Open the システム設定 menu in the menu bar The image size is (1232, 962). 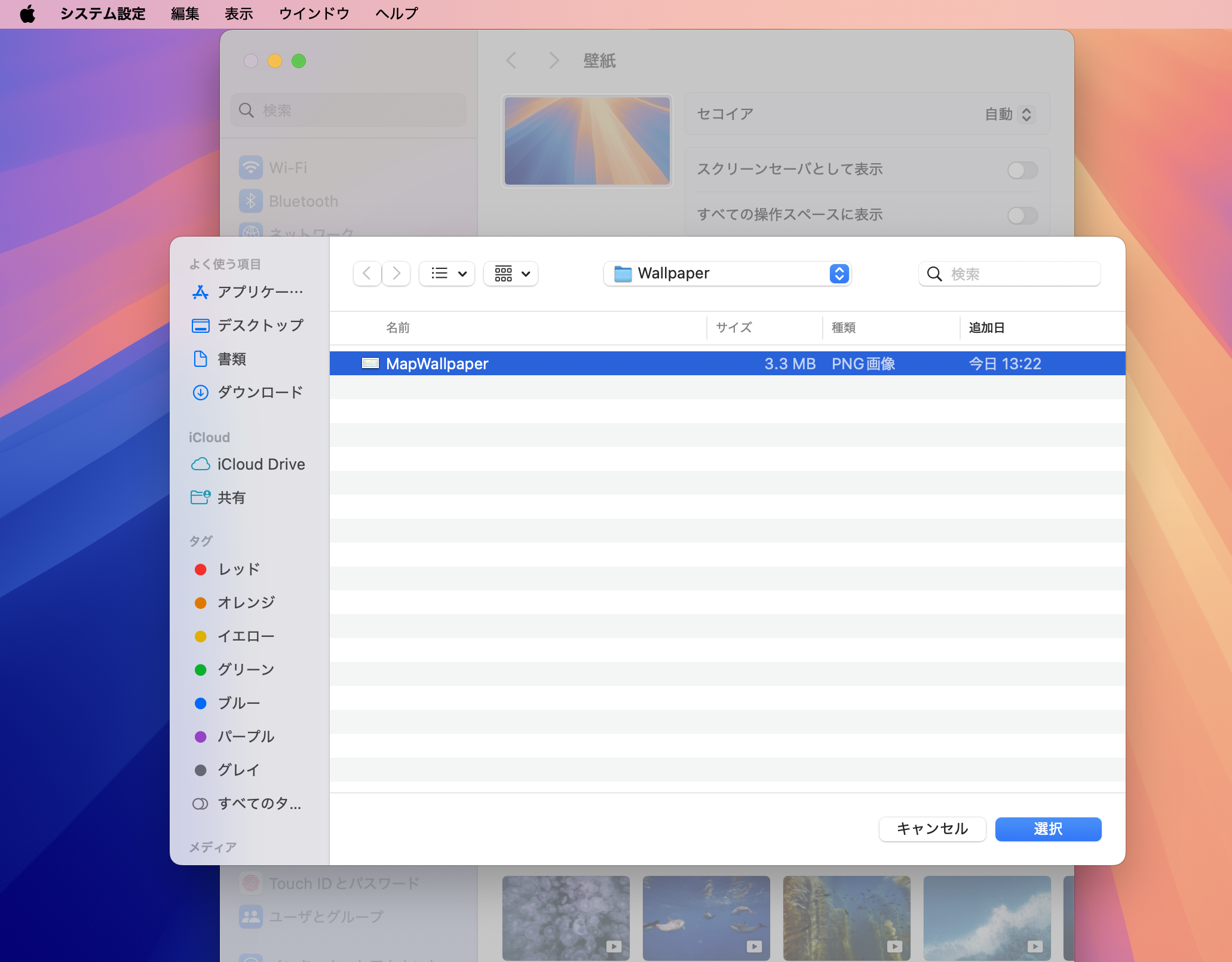pyautogui.click(x=102, y=14)
